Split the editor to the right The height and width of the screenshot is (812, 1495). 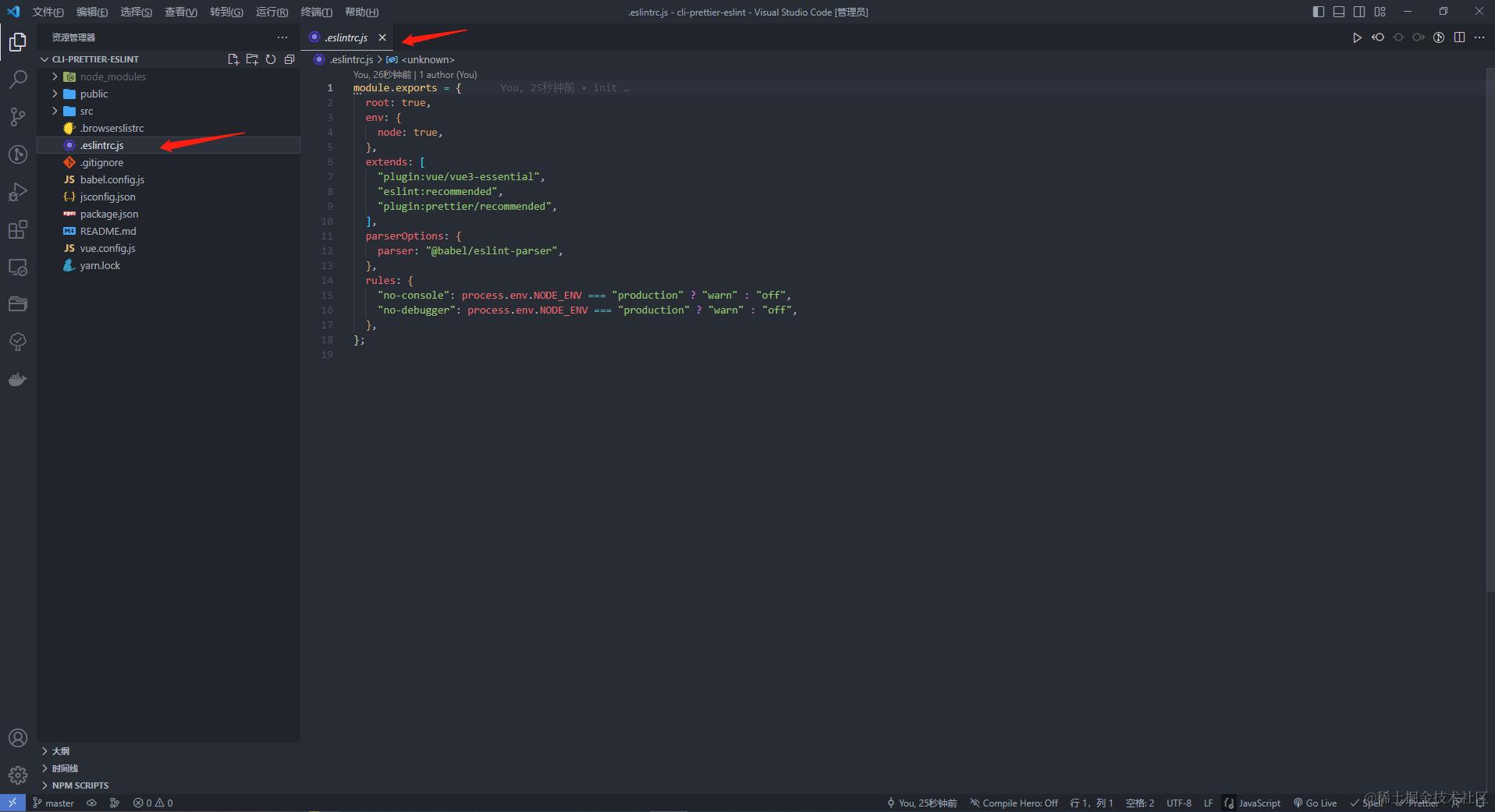click(1459, 37)
